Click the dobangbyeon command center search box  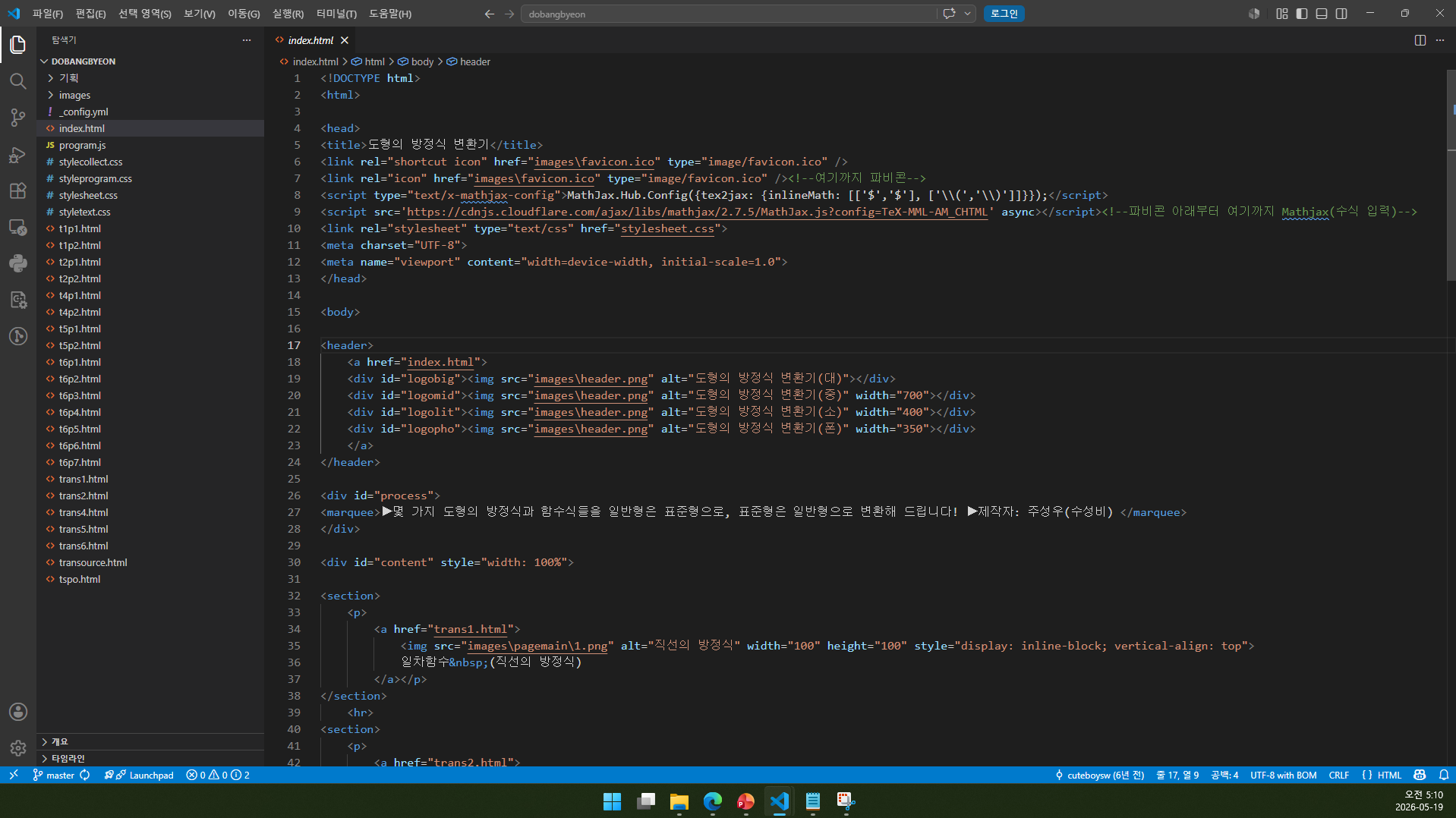click(728, 14)
